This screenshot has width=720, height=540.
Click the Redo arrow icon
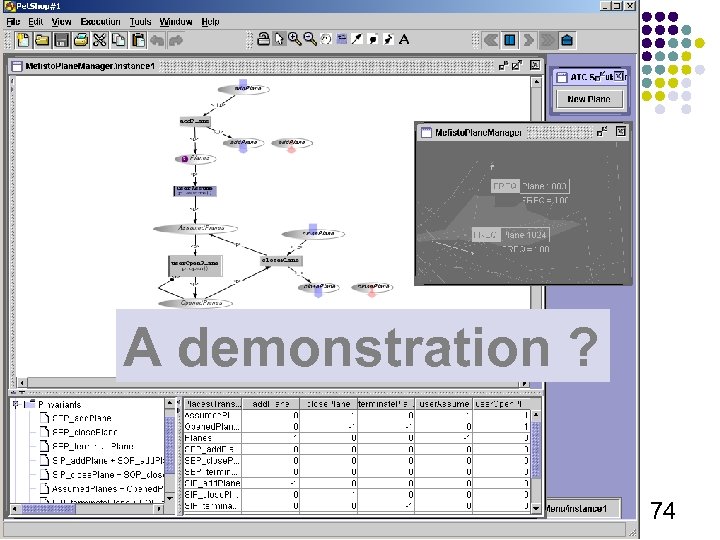176,40
